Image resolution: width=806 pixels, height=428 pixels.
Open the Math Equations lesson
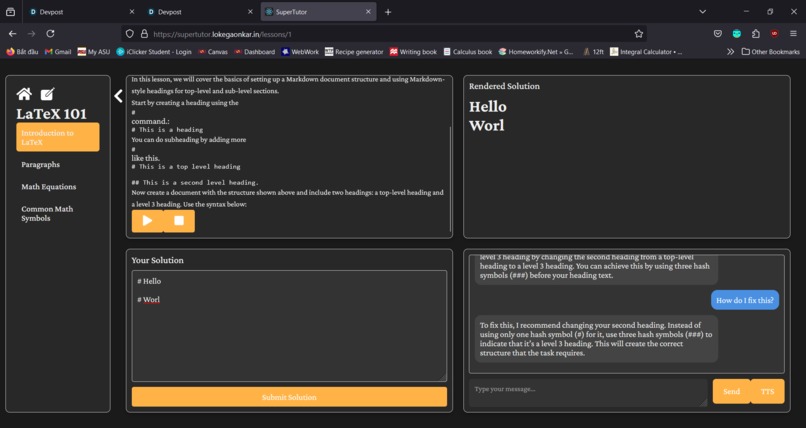(49, 187)
